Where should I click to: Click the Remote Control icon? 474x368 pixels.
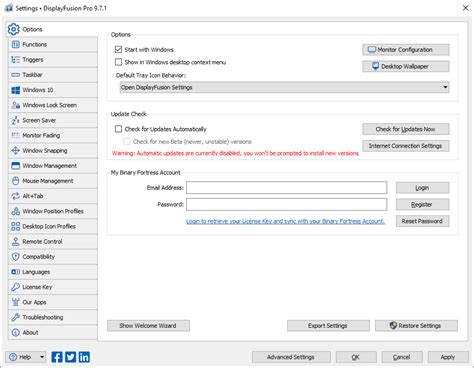tap(16, 242)
